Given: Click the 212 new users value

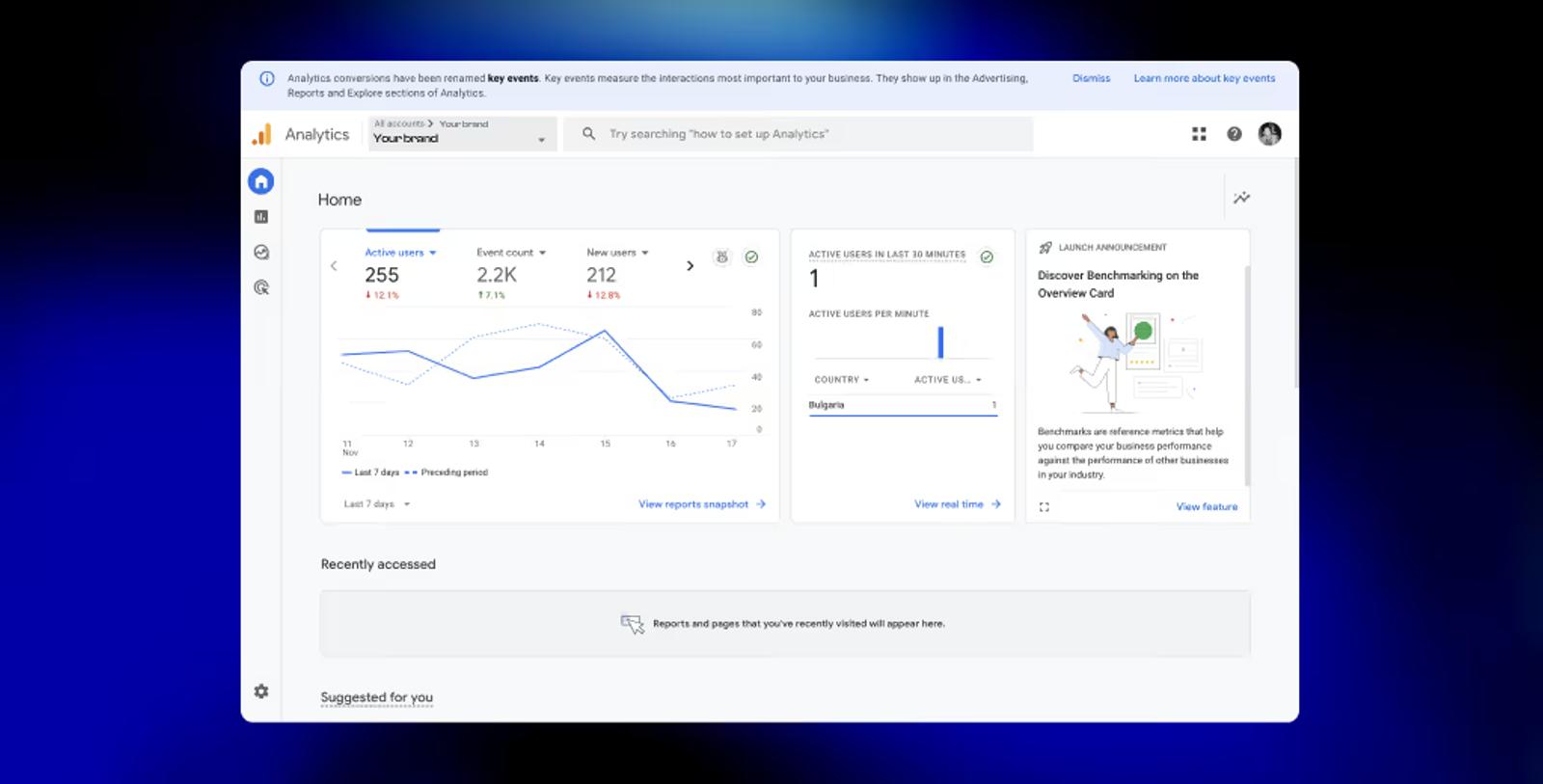Looking at the screenshot, I should (x=601, y=275).
